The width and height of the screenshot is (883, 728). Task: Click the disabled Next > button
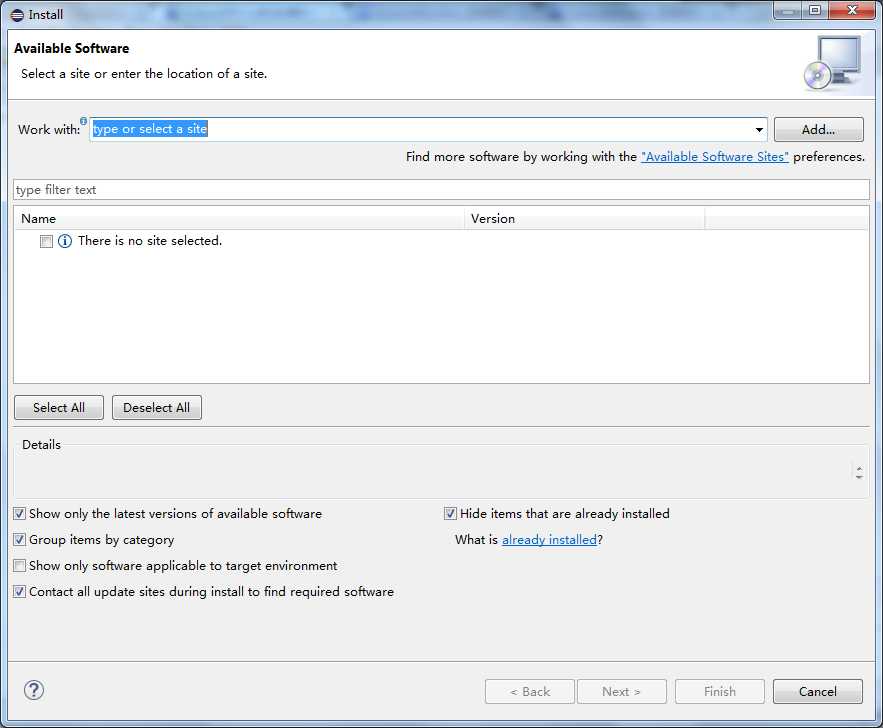[622, 691]
